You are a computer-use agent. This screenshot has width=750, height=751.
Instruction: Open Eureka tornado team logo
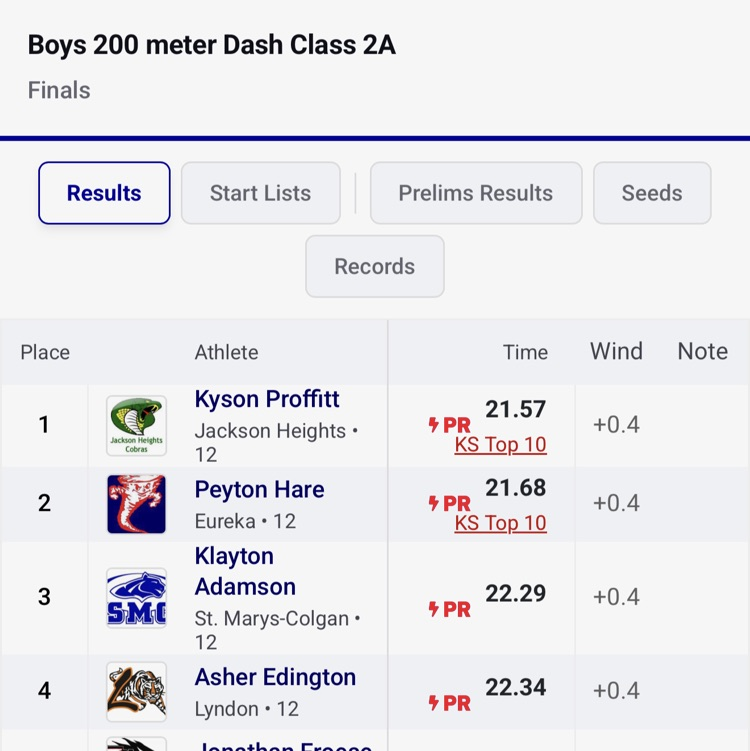pos(136,504)
